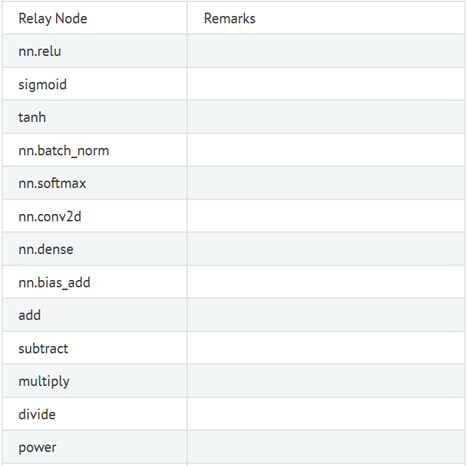
Task: Click the add row entry
Action: [30, 315]
